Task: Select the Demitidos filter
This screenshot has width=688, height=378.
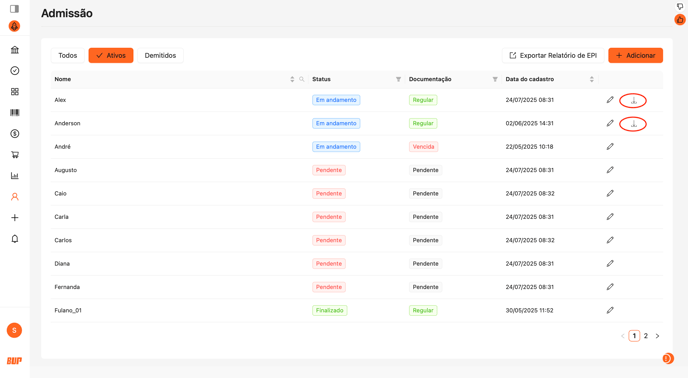Action: pyautogui.click(x=160, y=55)
